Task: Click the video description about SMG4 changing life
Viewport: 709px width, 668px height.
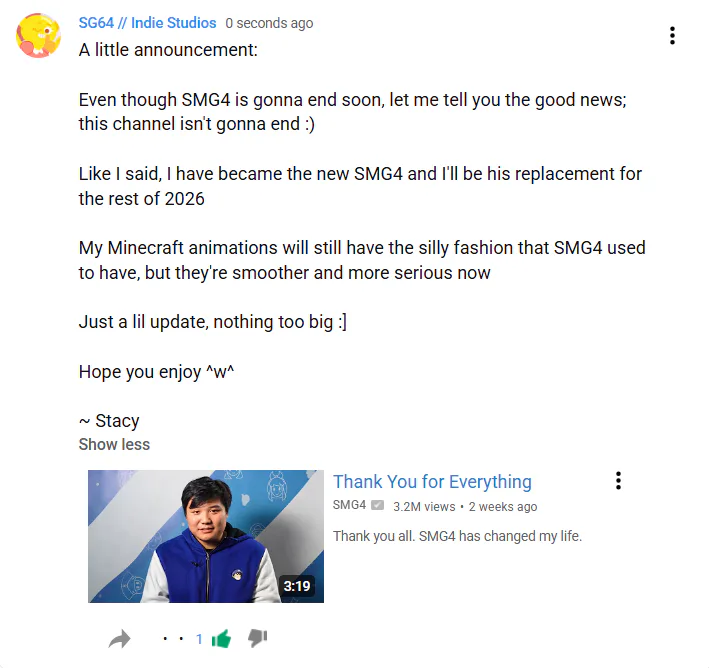Action: [x=457, y=536]
